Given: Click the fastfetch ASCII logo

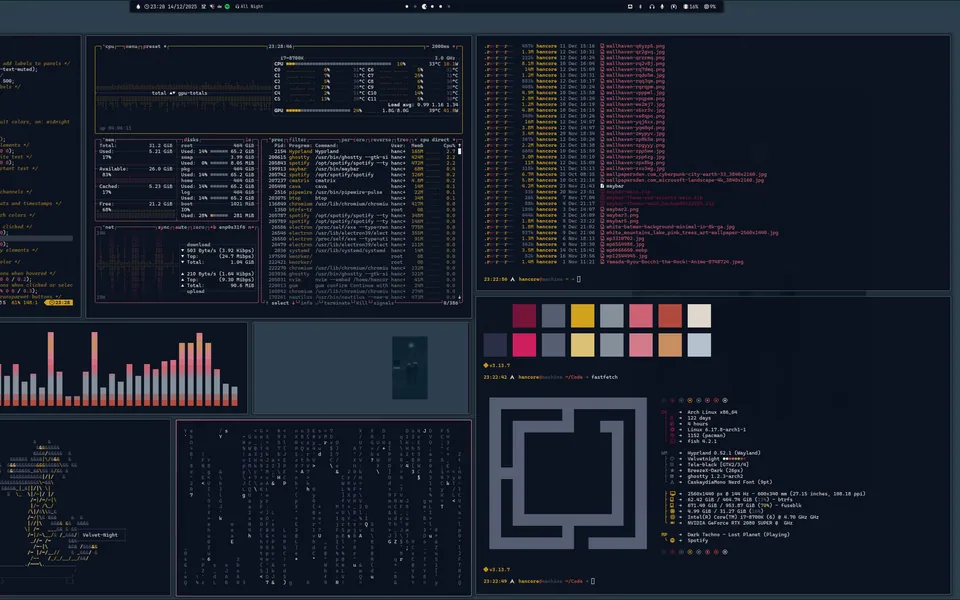Looking at the screenshot, I should pyautogui.click(x=568, y=473).
